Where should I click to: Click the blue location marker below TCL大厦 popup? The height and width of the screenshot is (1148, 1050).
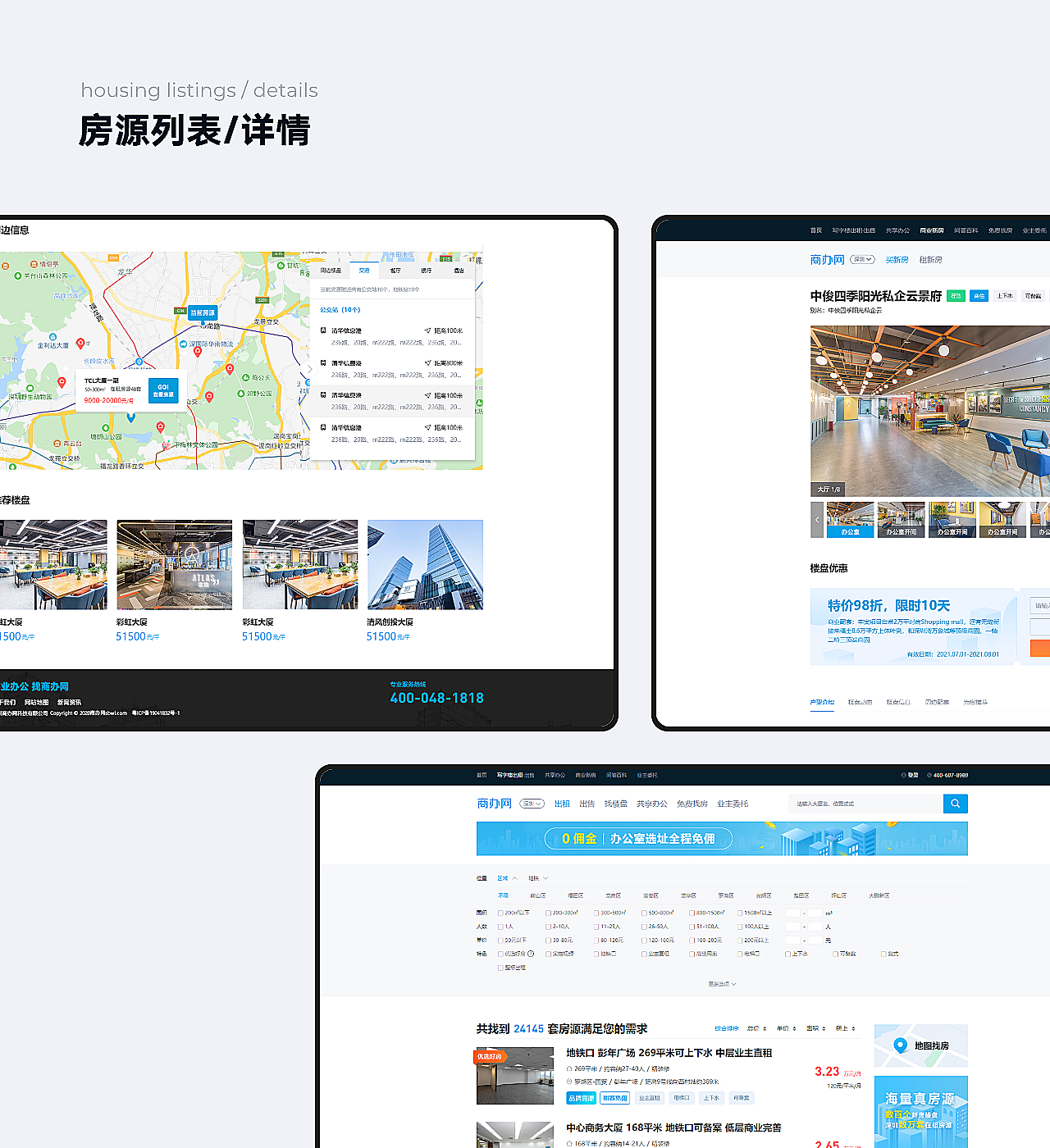[x=130, y=418]
